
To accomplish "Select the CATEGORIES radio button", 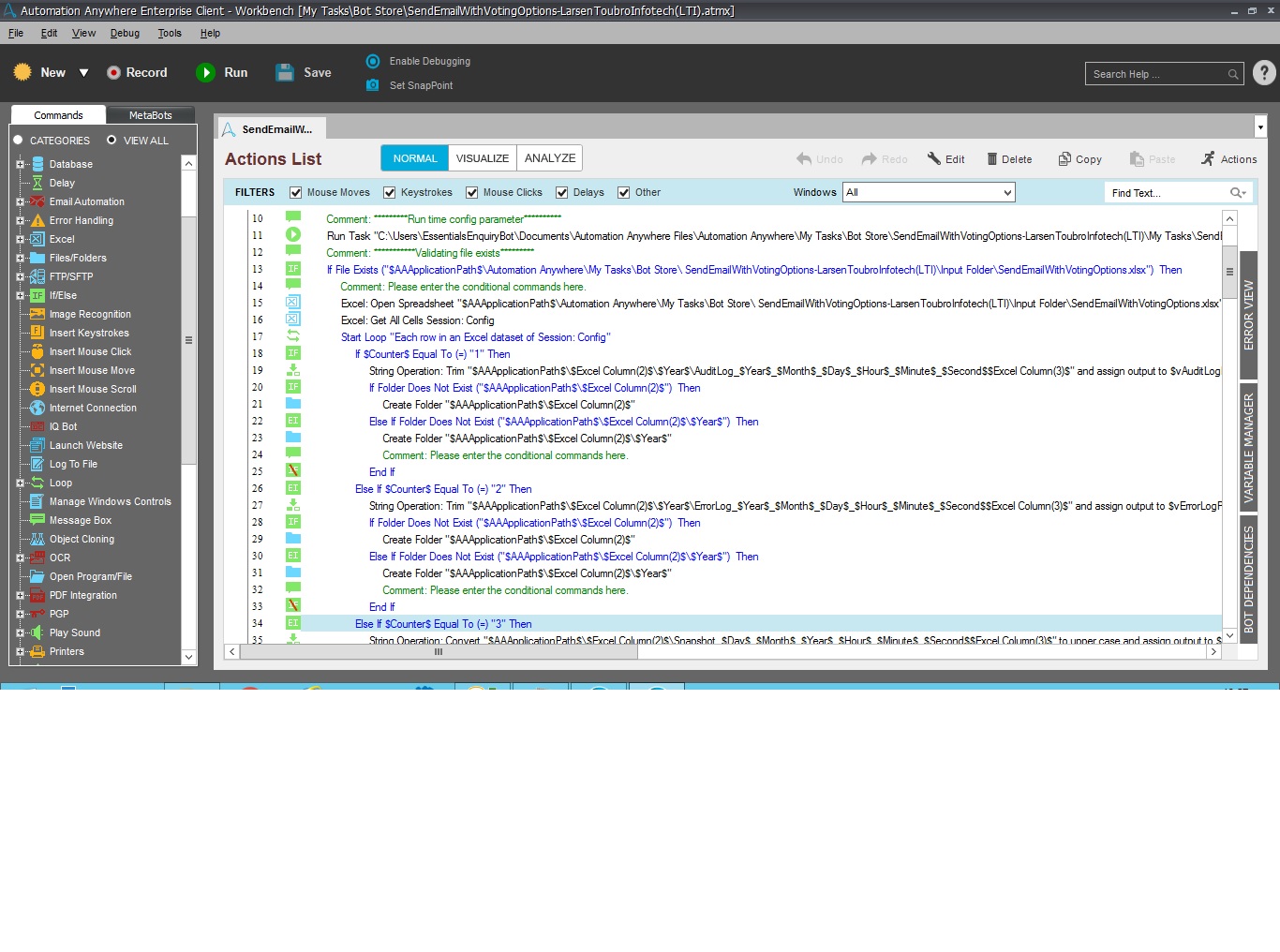I will click(x=18, y=141).
